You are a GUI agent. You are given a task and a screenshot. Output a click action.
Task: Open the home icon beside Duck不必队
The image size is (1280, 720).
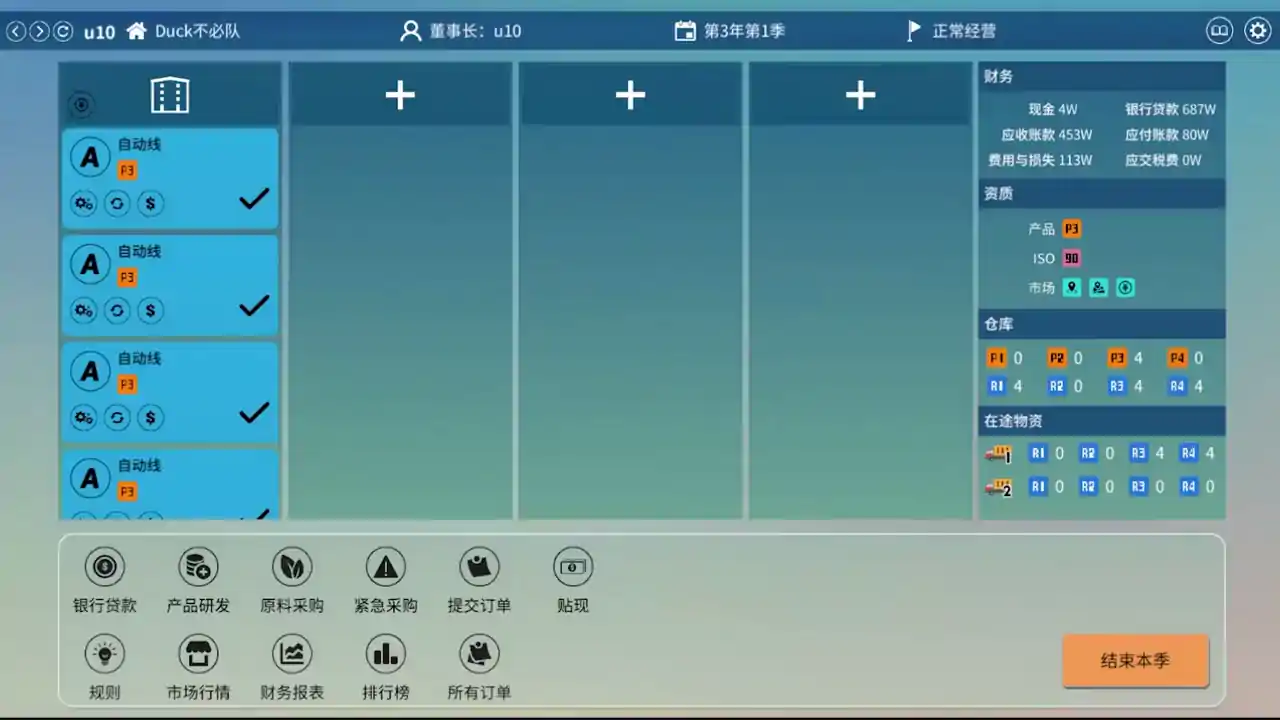pyautogui.click(x=136, y=31)
